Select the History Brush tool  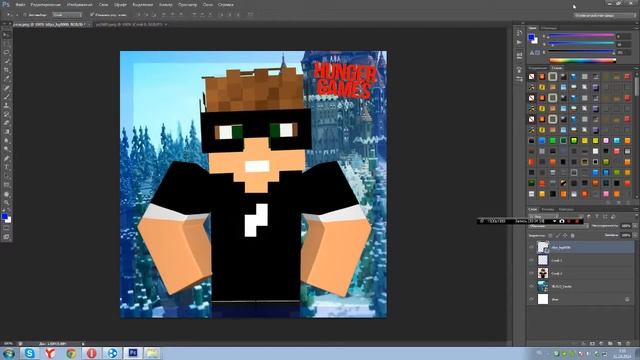tap(6, 114)
